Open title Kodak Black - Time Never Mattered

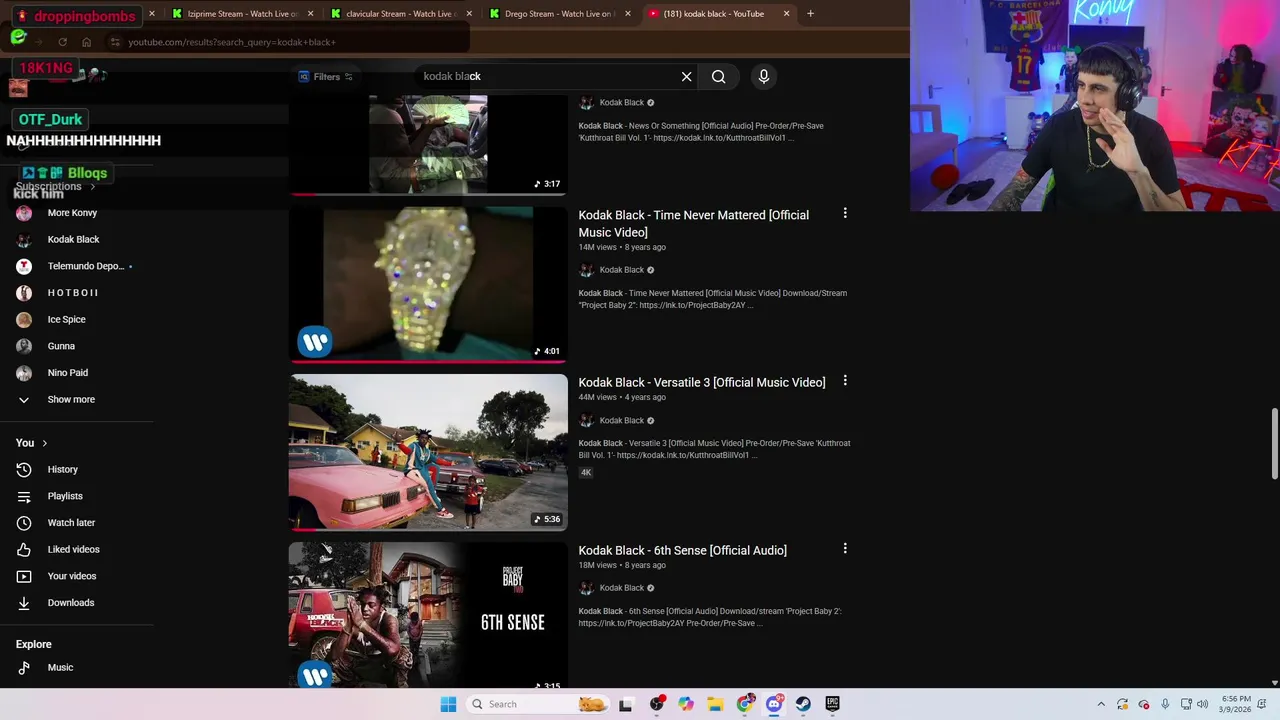(693, 223)
